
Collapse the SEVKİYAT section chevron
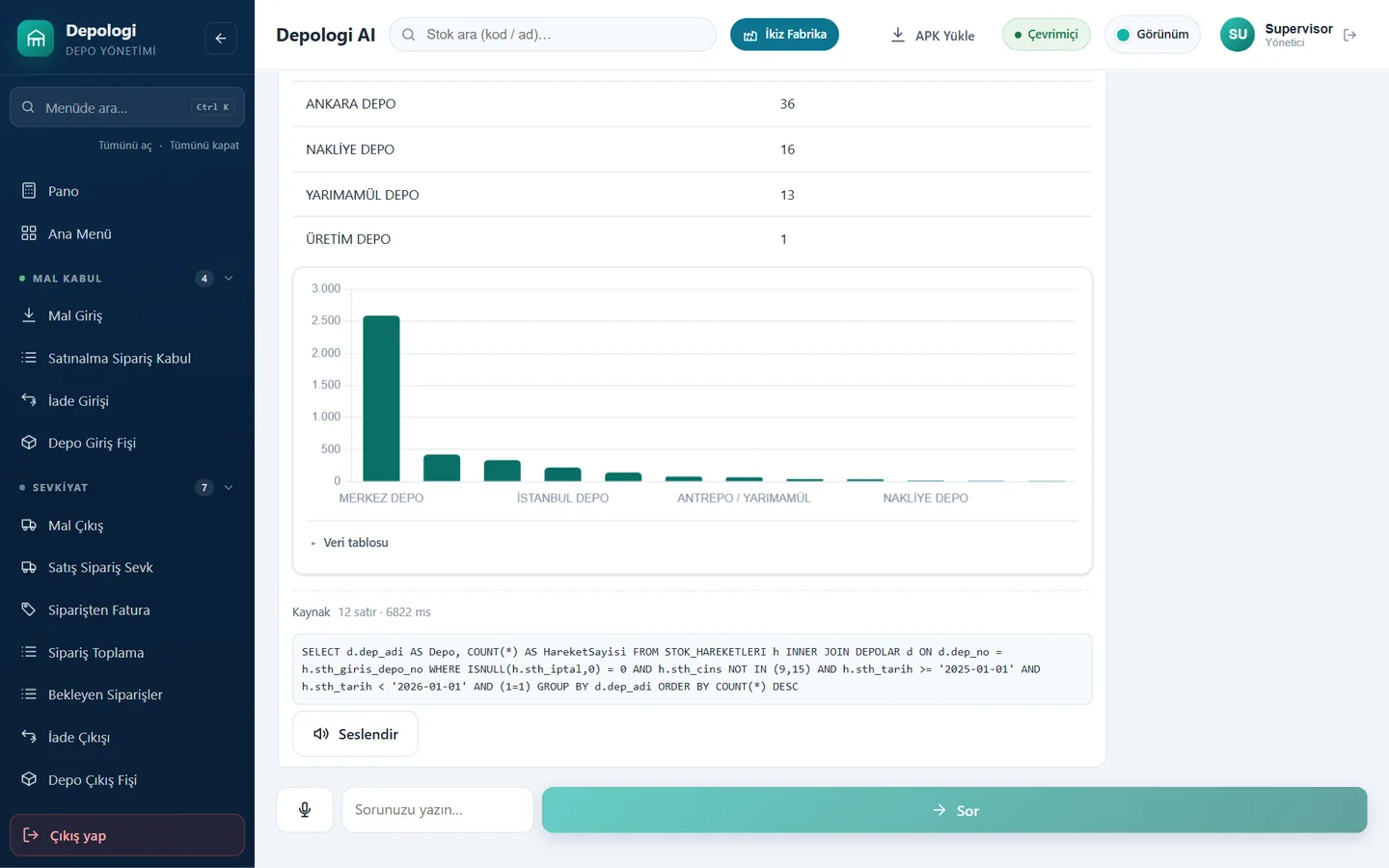(x=229, y=488)
